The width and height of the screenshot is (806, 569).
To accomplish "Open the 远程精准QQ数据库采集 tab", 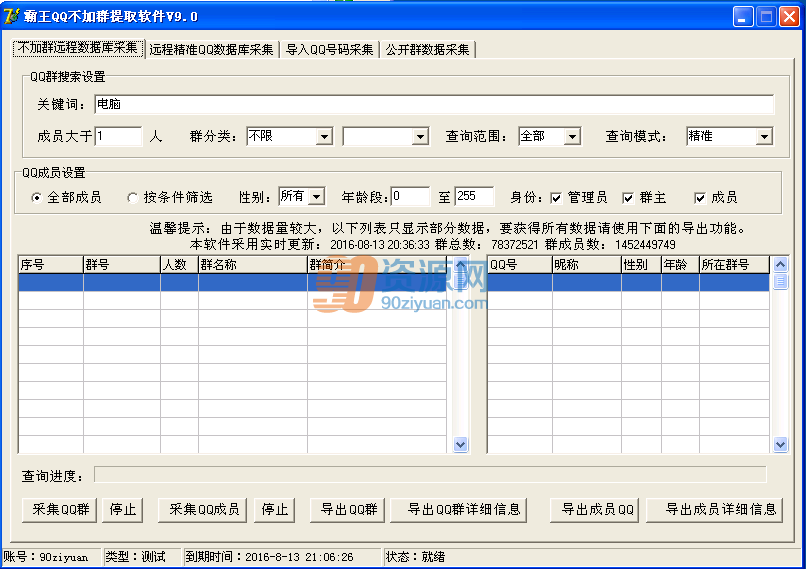I will point(211,50).
